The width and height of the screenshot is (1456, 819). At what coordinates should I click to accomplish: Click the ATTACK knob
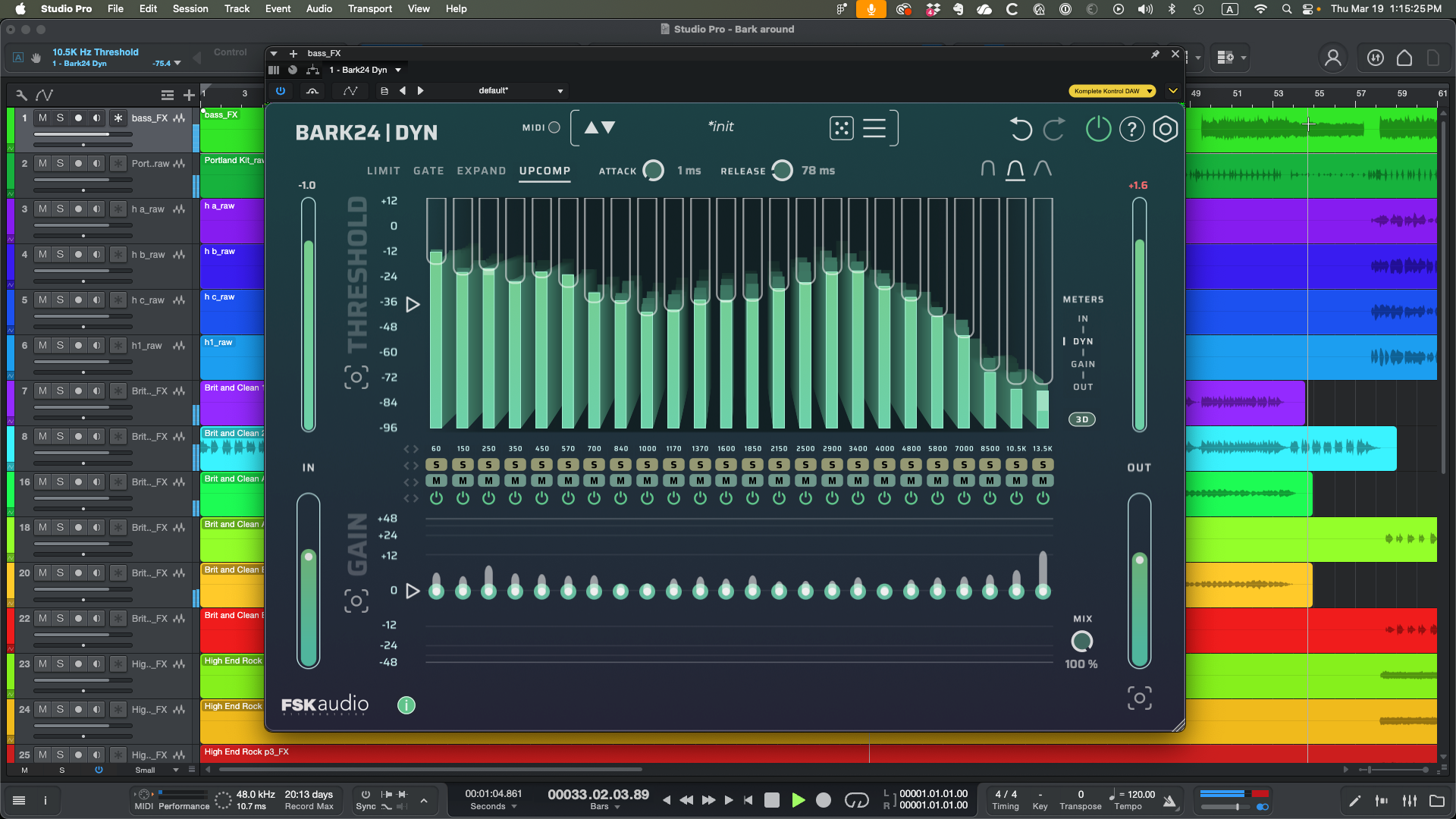tap(653, 171)
